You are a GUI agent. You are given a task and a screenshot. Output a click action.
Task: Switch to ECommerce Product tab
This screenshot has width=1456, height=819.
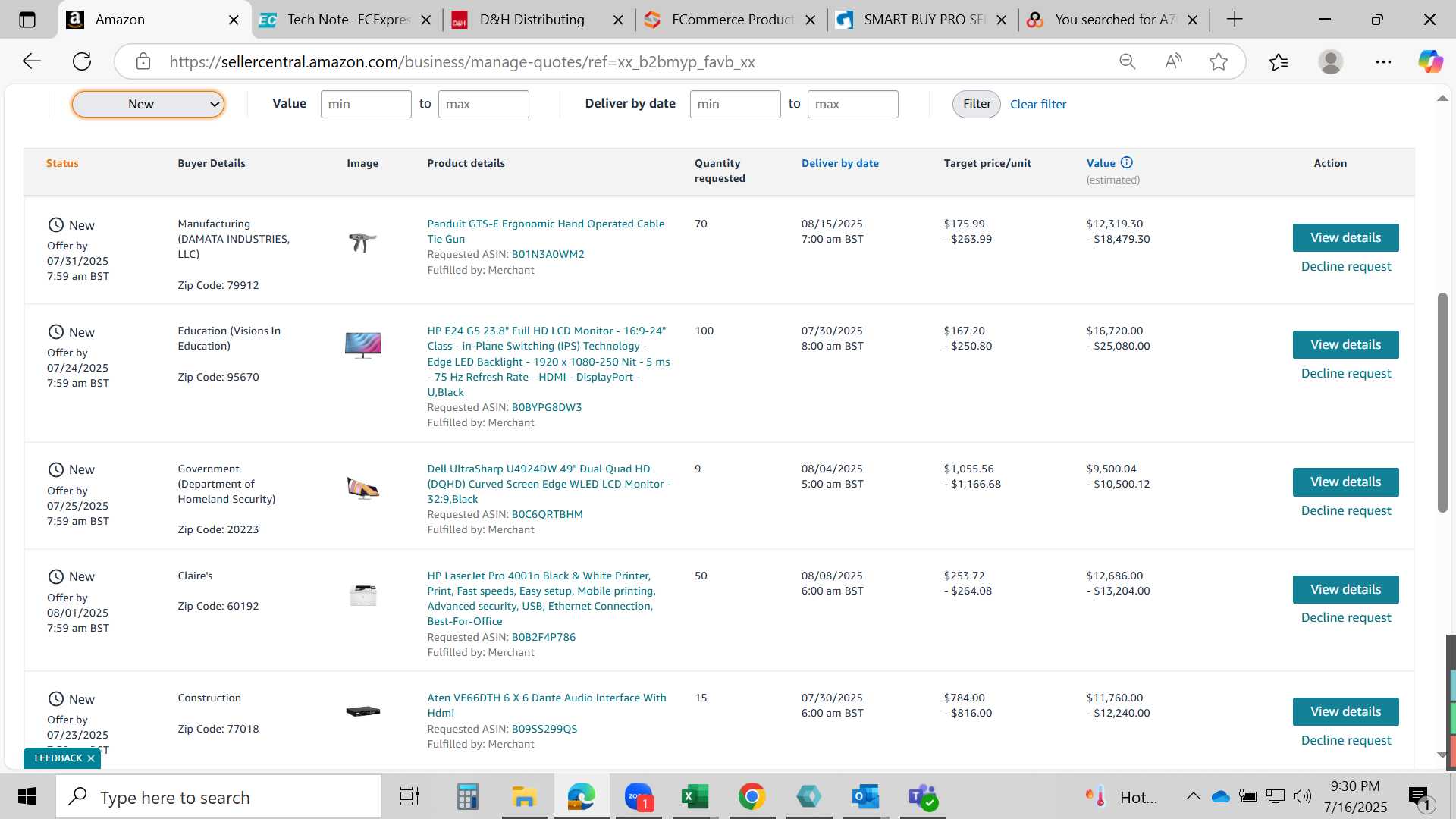tap(733, 20)
